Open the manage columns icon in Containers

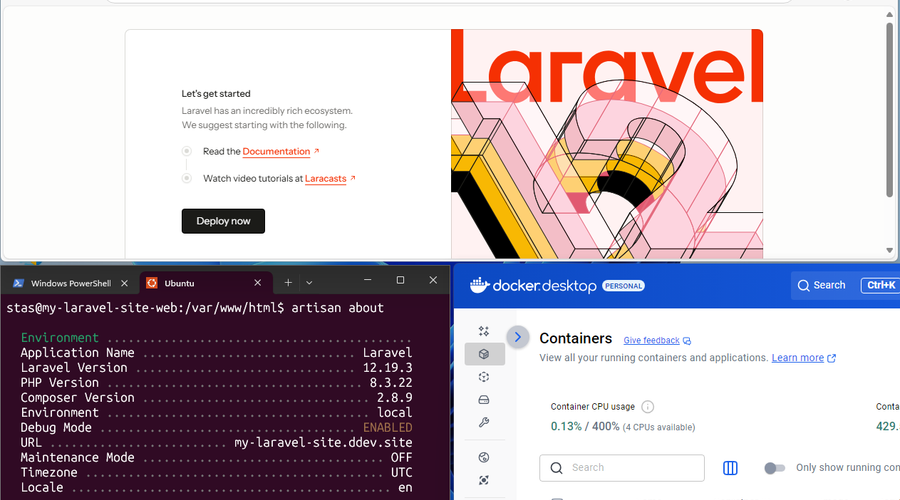tap(730, 468)
